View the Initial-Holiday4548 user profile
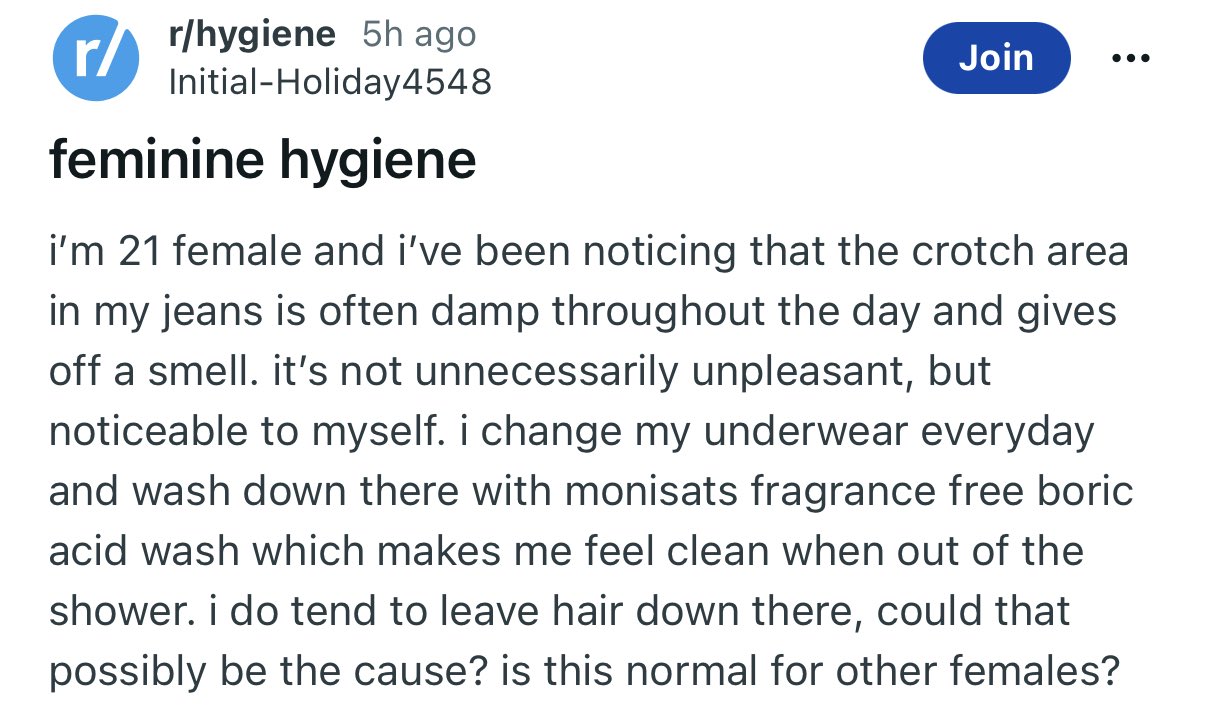Screen dimensions: 1206x721 [x=330, y=81]
